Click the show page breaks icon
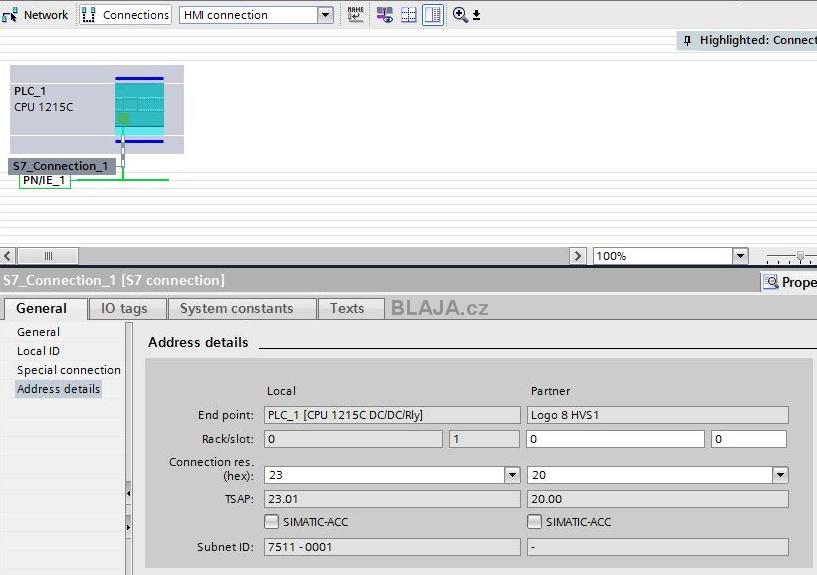The height and width of the screenshot is (575, 817). click(408, 15)
